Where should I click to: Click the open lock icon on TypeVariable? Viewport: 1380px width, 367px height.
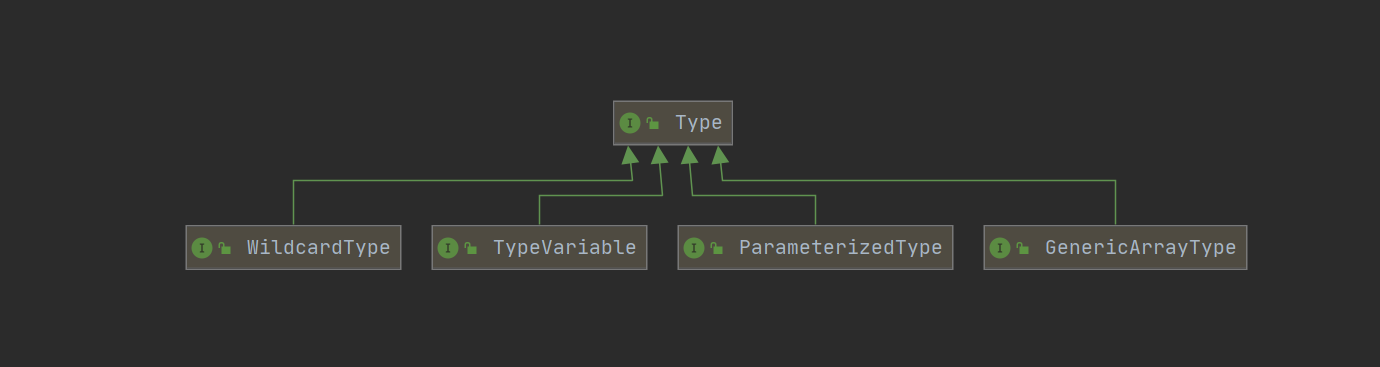coord(470,248)
